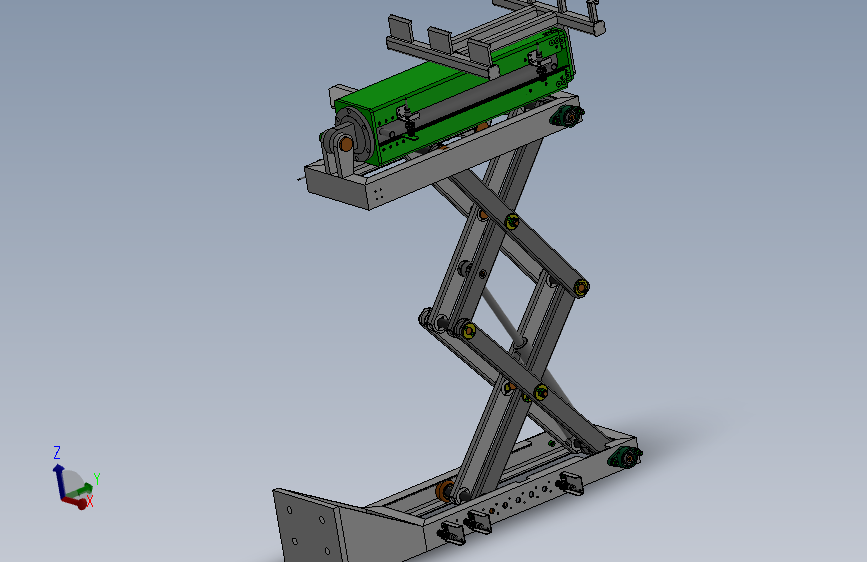
Task: Select the orange pin at the actuator clevis end
Action: click(x=346, y=144)
